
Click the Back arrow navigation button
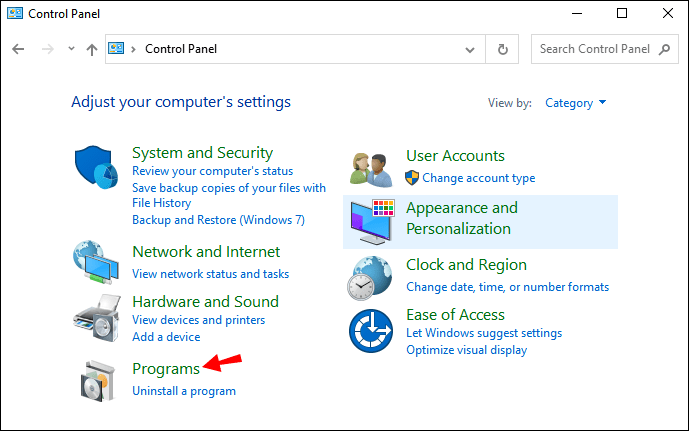pos(18,49)
